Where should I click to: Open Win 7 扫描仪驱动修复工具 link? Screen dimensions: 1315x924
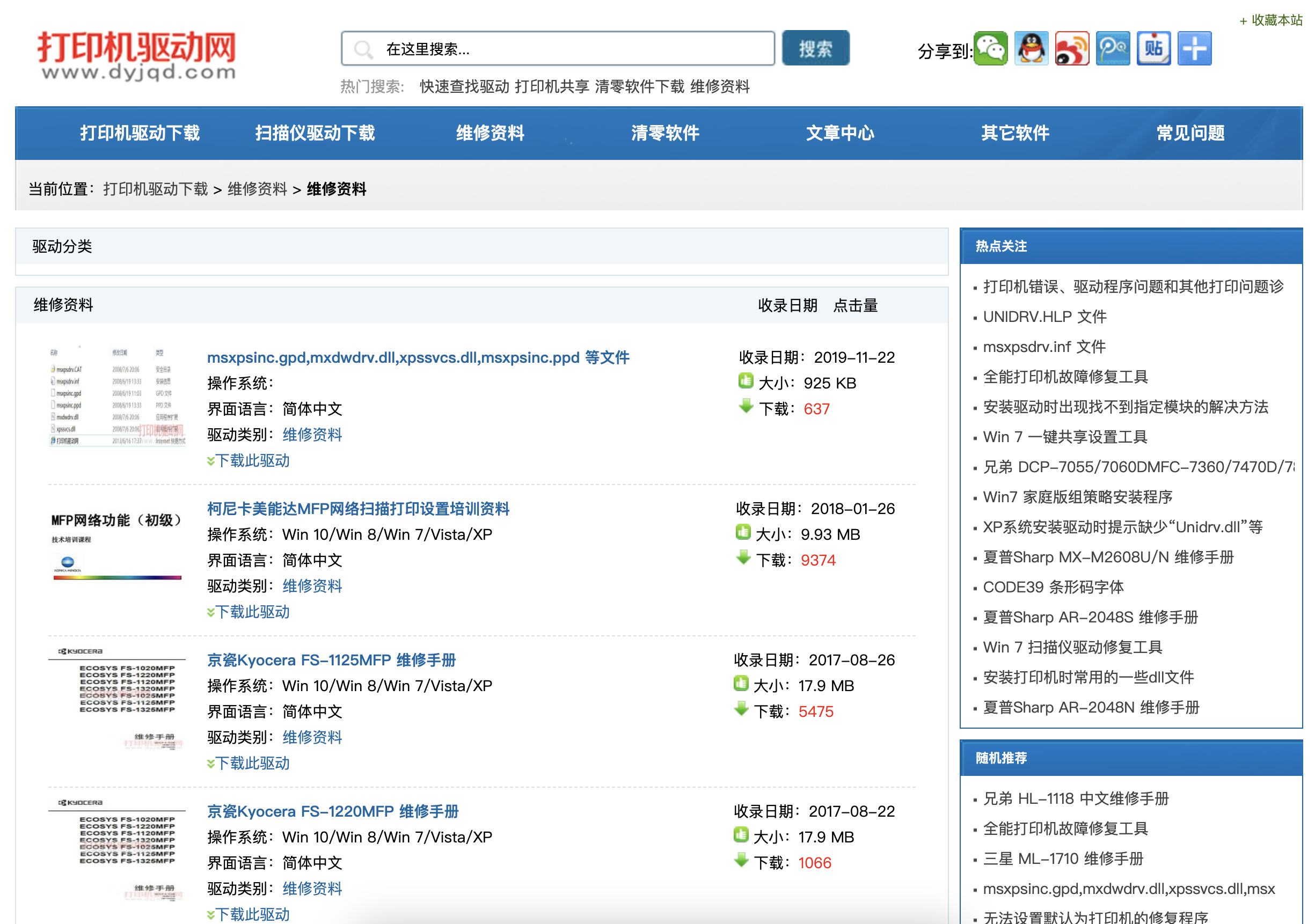1072,647
